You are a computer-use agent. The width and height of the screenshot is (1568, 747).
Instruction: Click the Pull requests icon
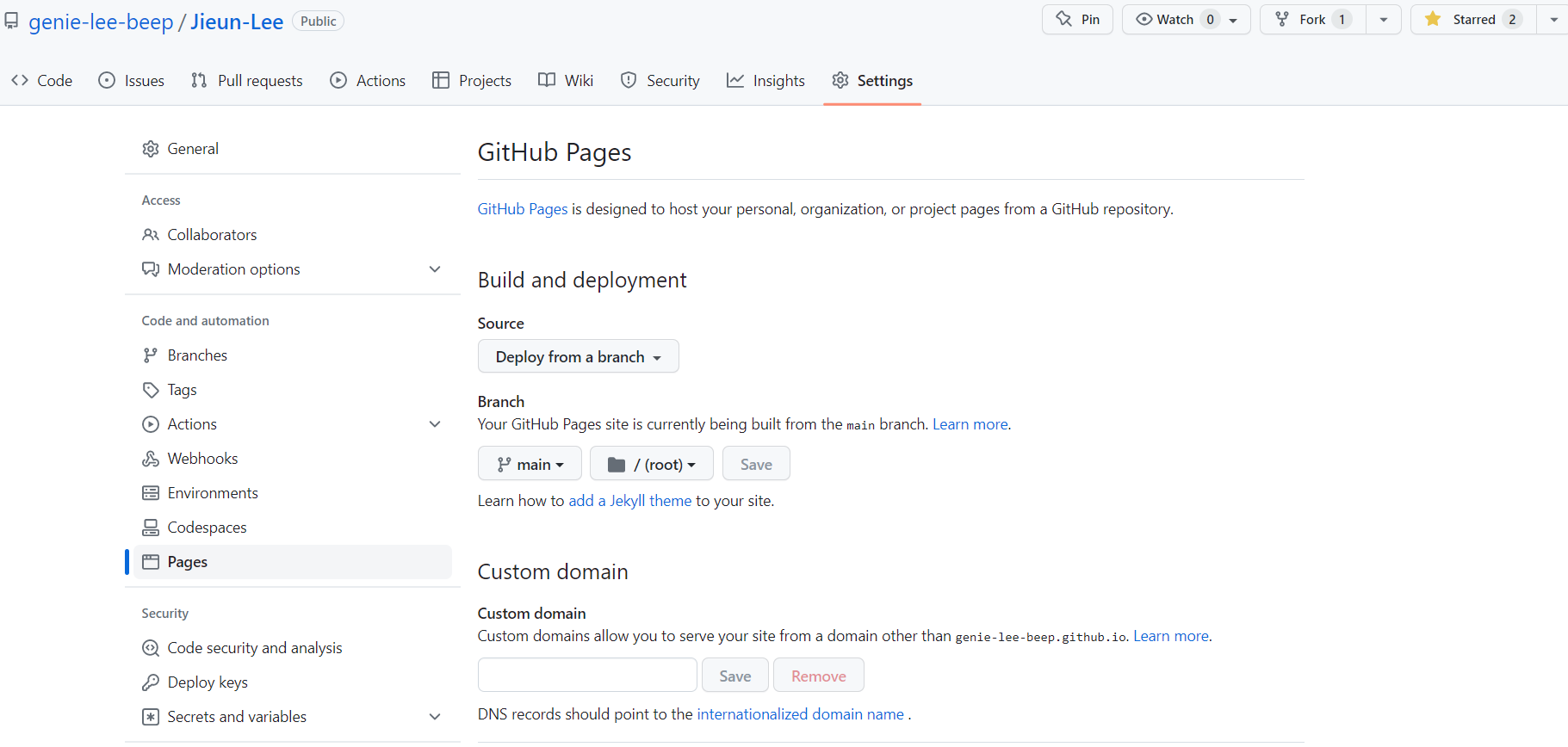[x=199, y=80]
